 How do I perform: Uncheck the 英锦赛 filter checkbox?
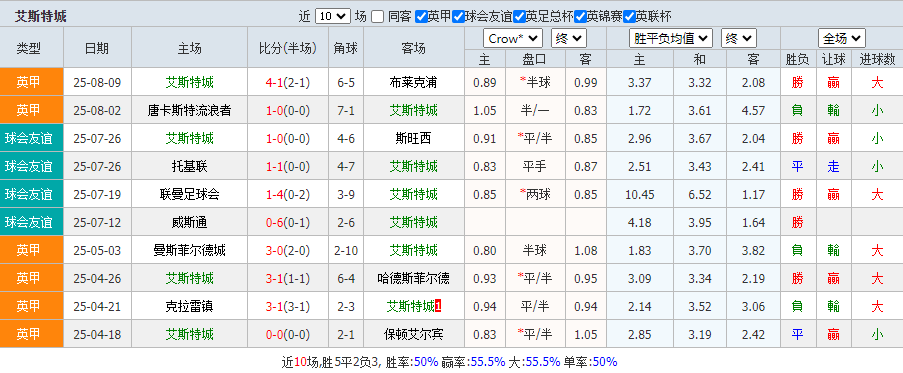coord(580,16)
